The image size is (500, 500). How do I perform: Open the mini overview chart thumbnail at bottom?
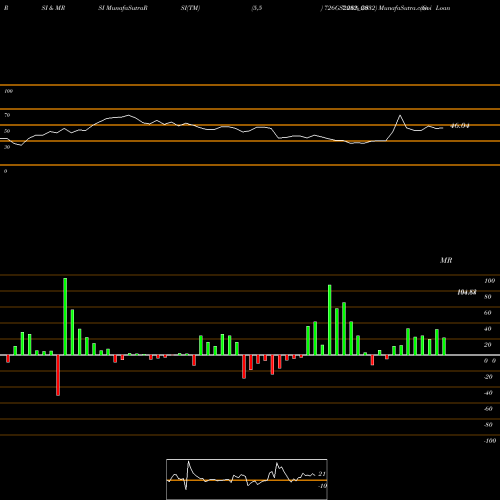(x=247, y=479)
